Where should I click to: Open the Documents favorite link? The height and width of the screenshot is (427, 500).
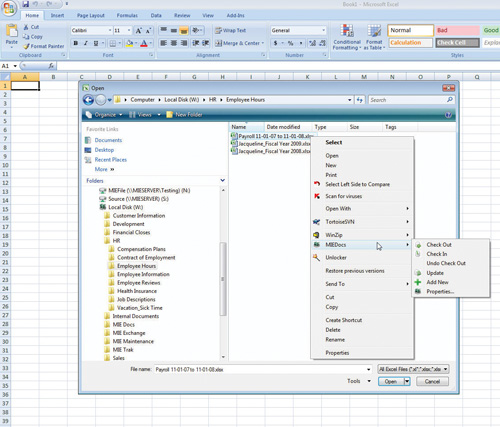click(x=108, y=140)
